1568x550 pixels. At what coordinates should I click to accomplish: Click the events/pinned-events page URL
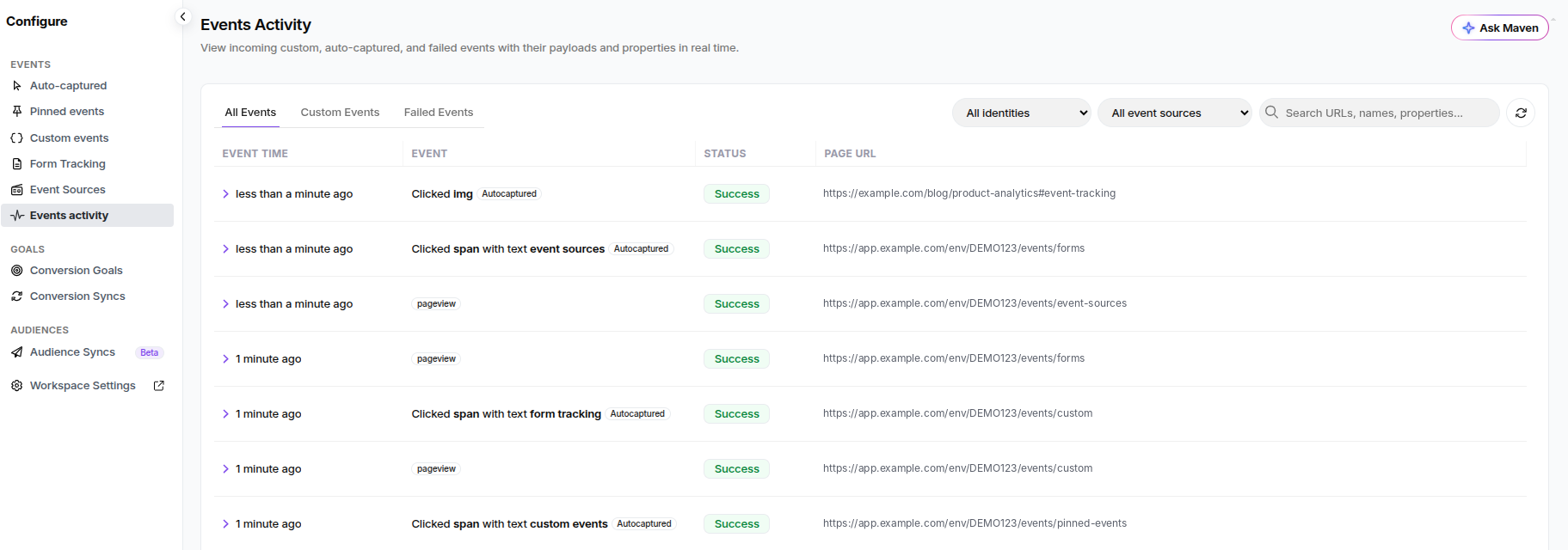coord(975,523)
